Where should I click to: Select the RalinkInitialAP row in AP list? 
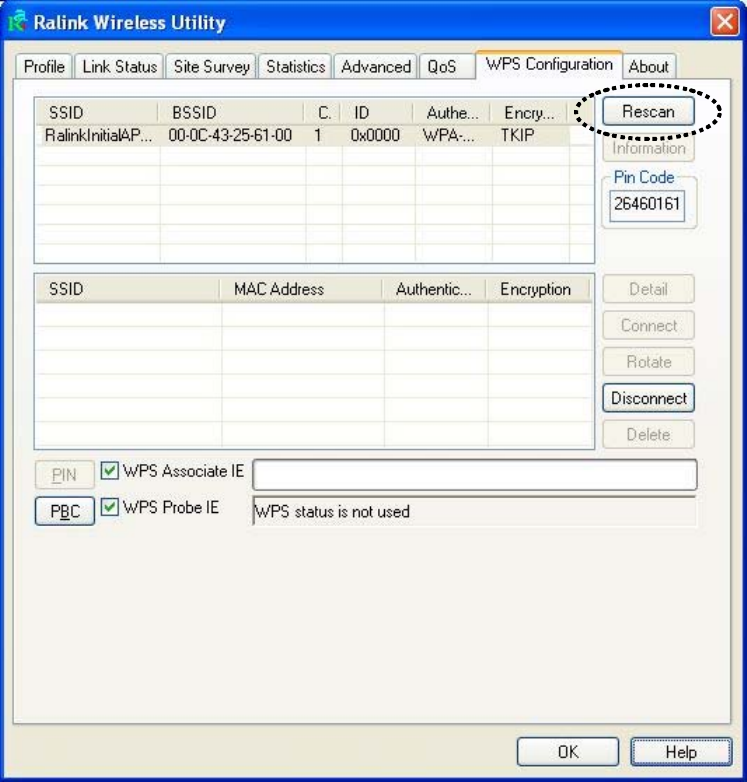pyautogui.click(x=302, y=135)
